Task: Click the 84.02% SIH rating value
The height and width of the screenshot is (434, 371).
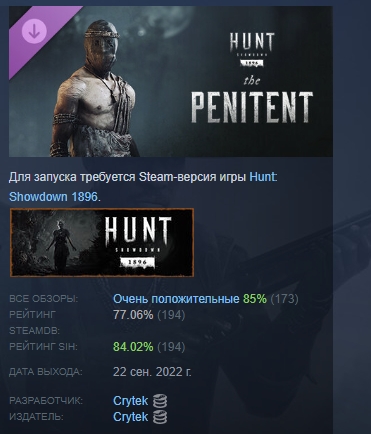Action: 133,347
